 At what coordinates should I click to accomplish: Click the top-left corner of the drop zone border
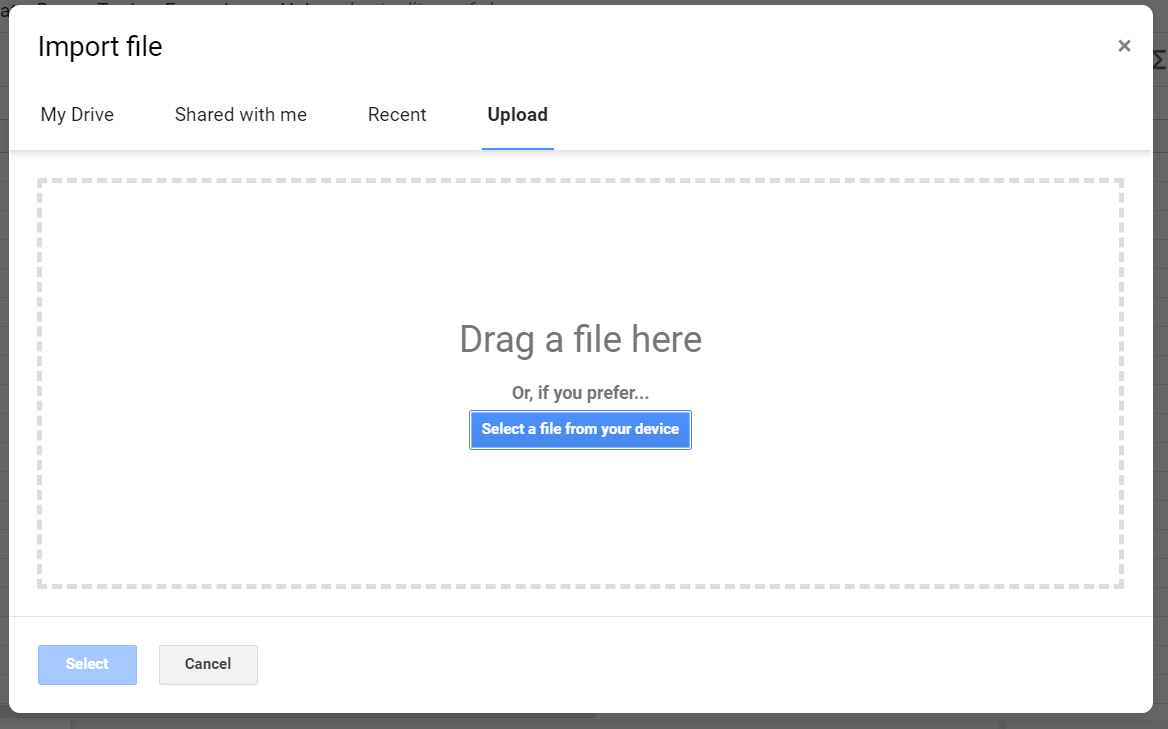coord(40,181)
